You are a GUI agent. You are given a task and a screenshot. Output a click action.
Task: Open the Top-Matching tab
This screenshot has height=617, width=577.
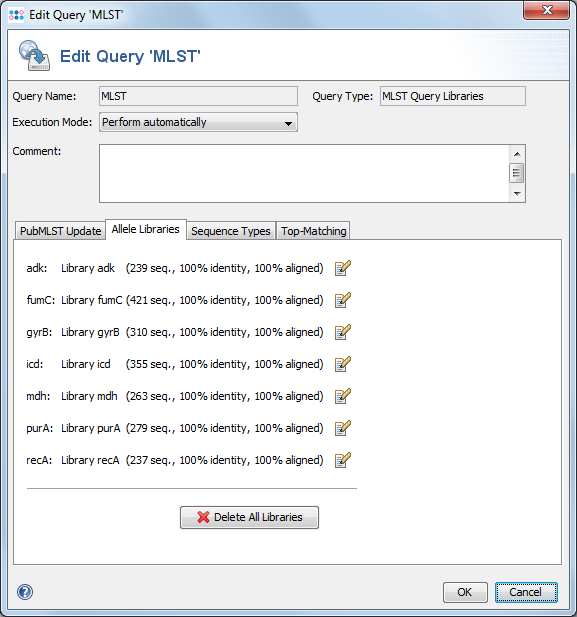tap(313, 231)
